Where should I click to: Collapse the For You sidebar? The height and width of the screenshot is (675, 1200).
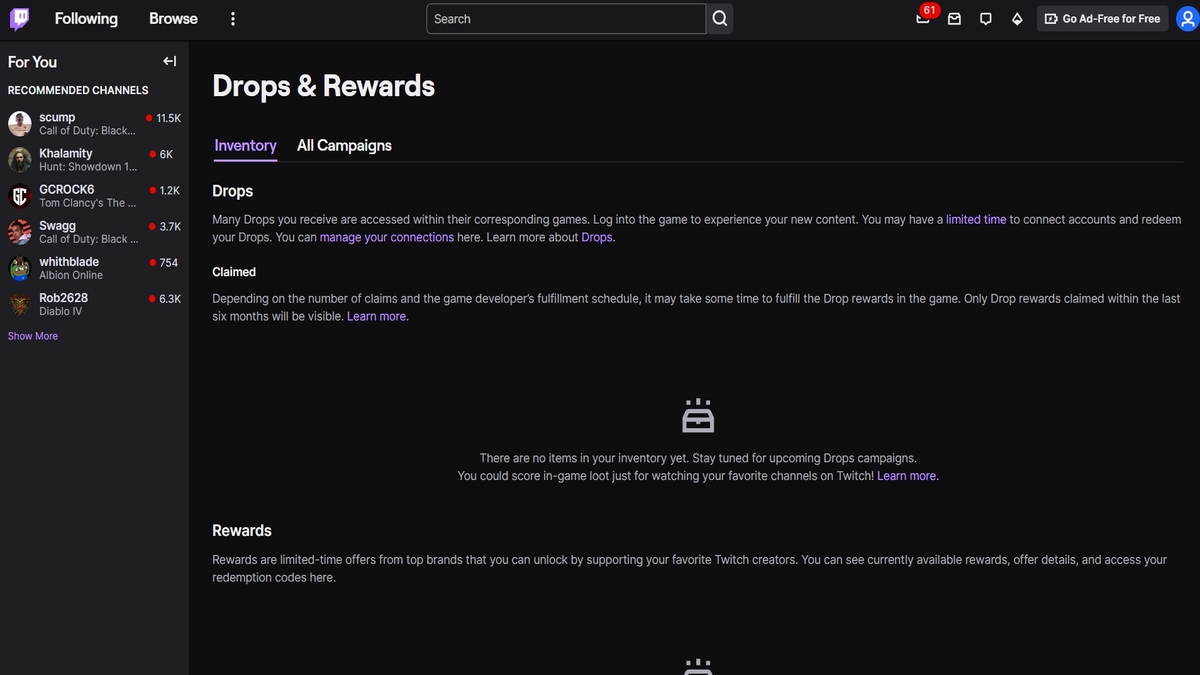point(169,62)
